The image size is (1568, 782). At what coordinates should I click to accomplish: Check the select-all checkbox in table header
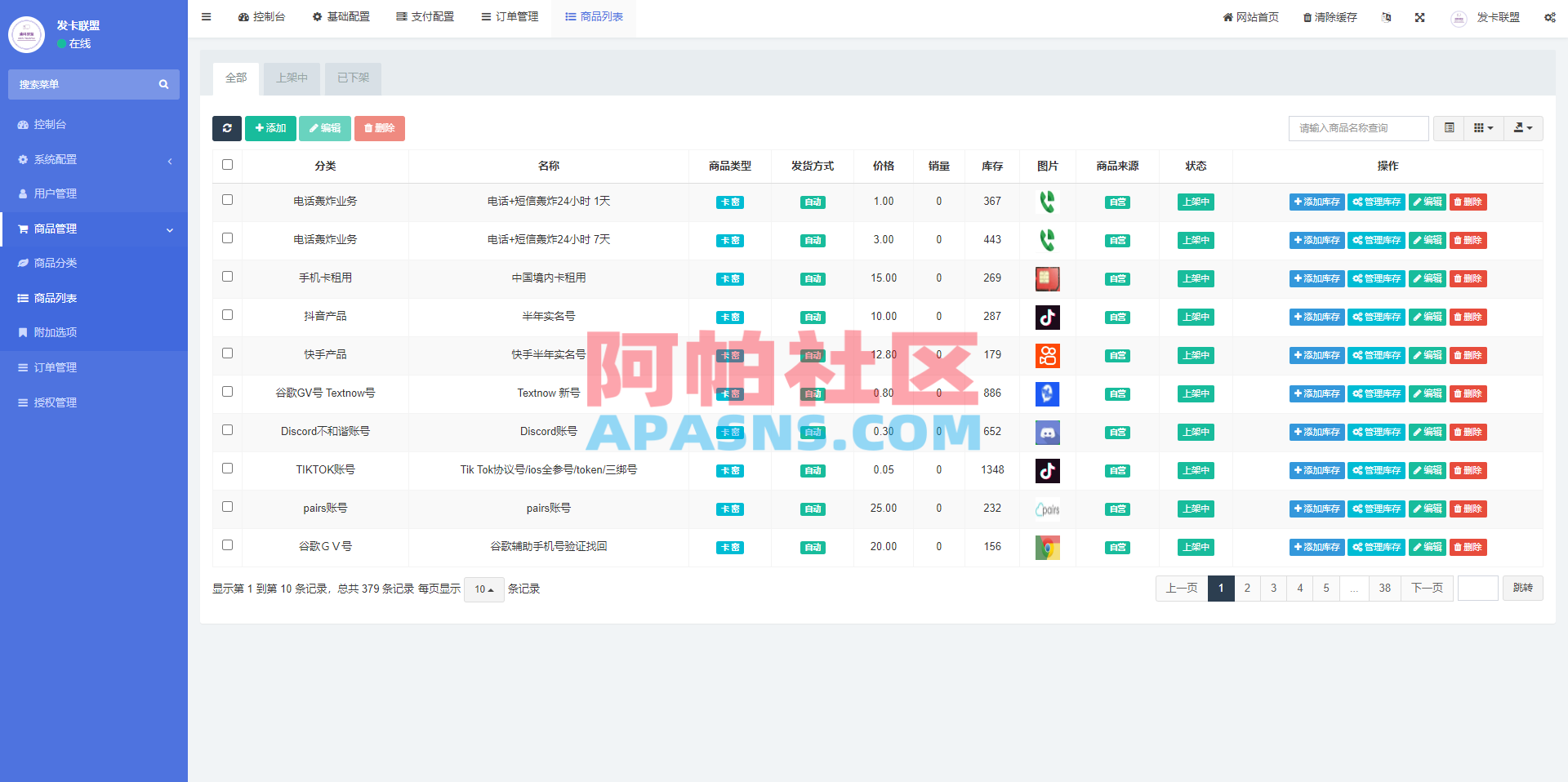(x=227, y=165)
